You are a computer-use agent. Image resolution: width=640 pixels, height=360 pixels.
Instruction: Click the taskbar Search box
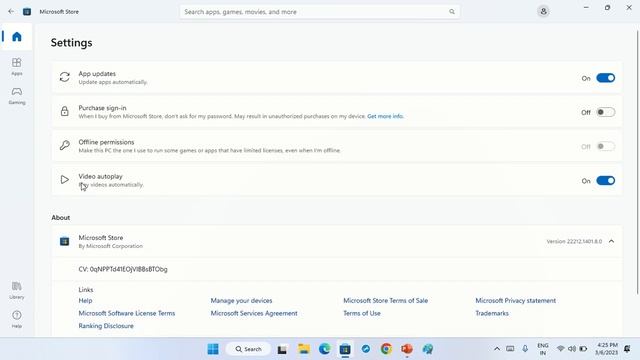click(248, 349)
